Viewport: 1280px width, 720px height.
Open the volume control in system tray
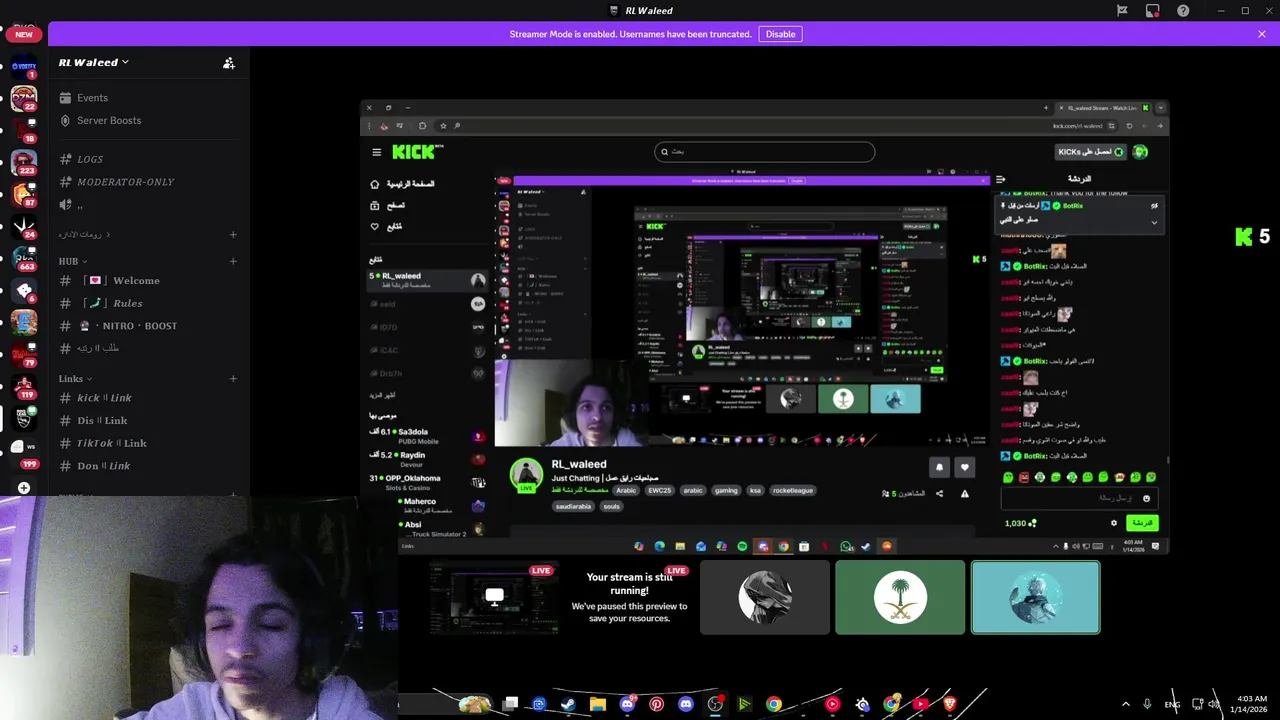pos(1214,704)
